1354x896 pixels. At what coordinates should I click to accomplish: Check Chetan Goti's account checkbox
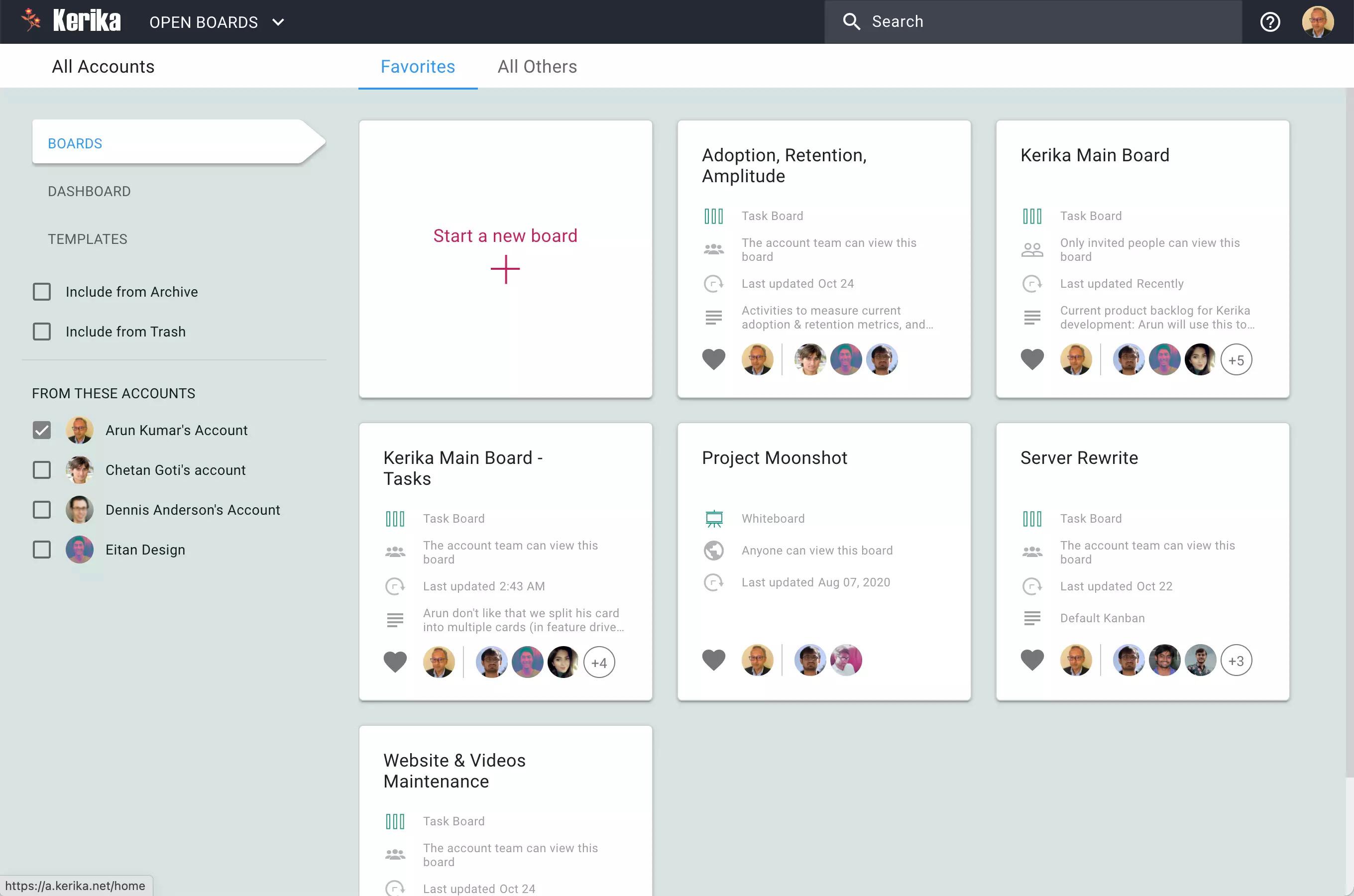(x=42, y=470)
